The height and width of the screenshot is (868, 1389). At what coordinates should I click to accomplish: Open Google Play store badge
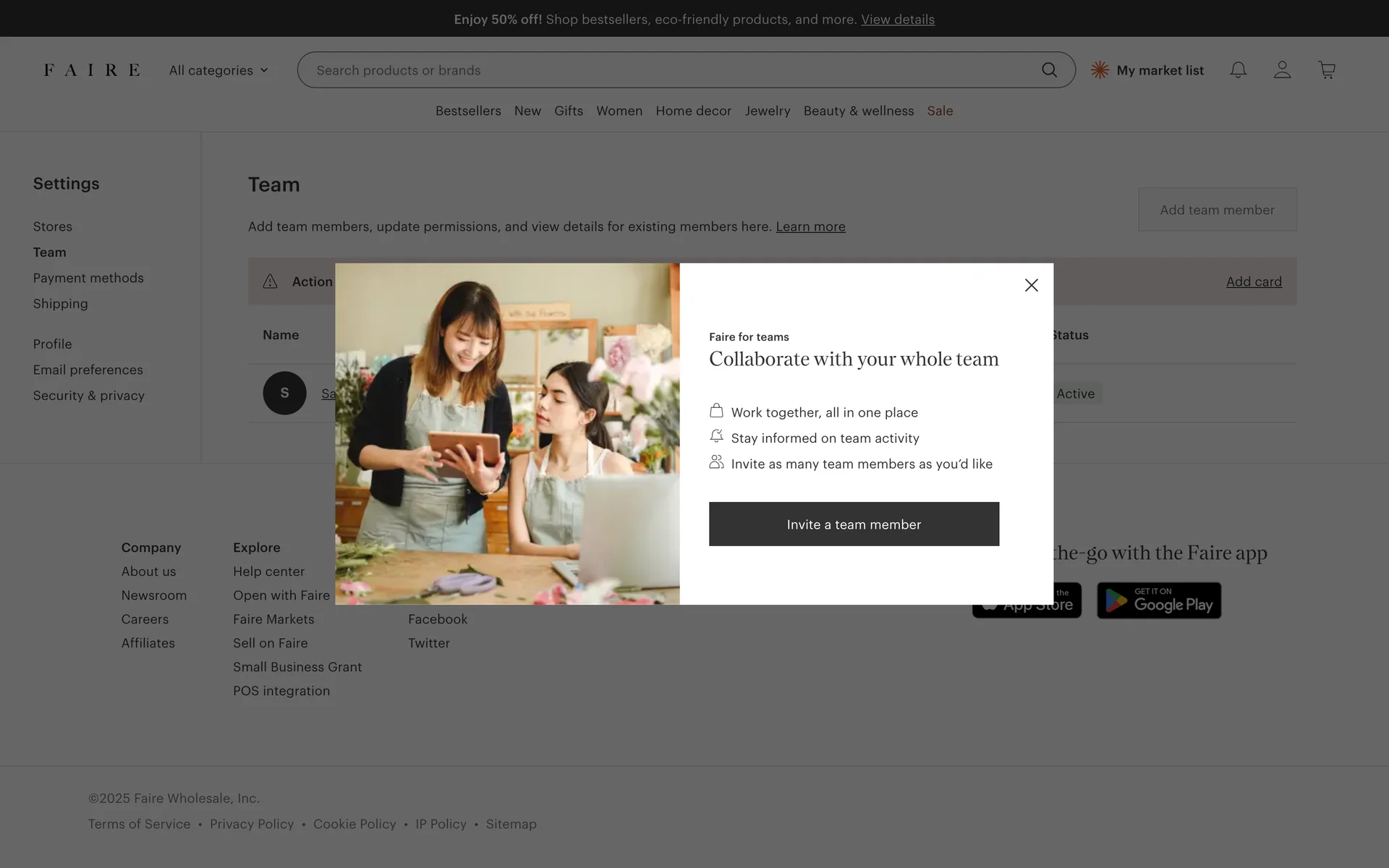pos(1158,600)
